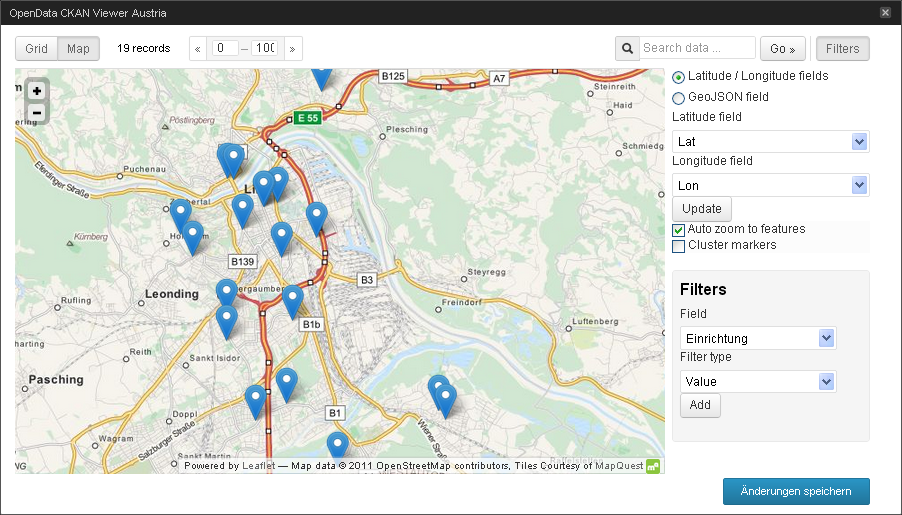Viewport: 902px width, 515px height.
Task: Open the filter Field dropdown Einrichtung
Action: click(758, 338)
